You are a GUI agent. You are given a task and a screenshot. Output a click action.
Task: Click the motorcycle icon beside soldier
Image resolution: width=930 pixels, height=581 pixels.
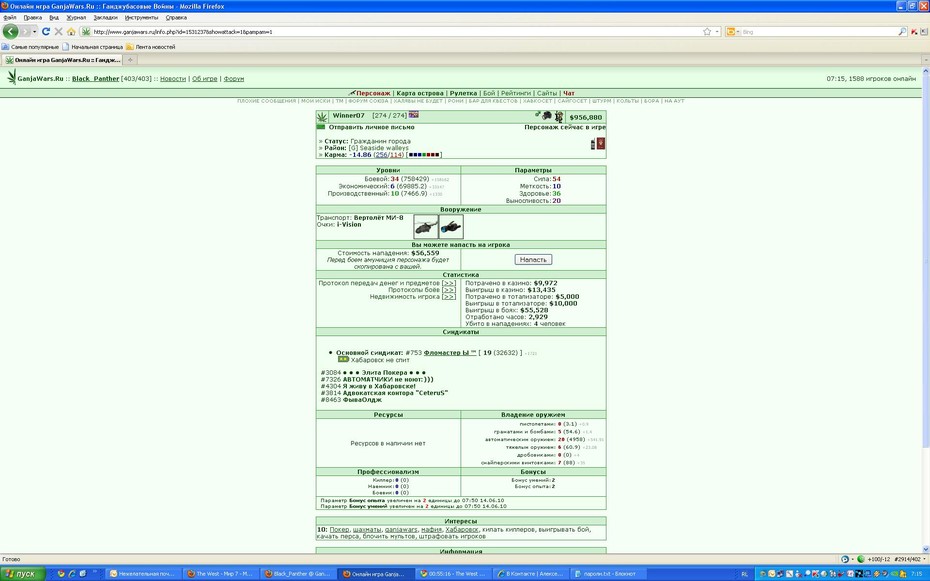[x=547, y=116]
